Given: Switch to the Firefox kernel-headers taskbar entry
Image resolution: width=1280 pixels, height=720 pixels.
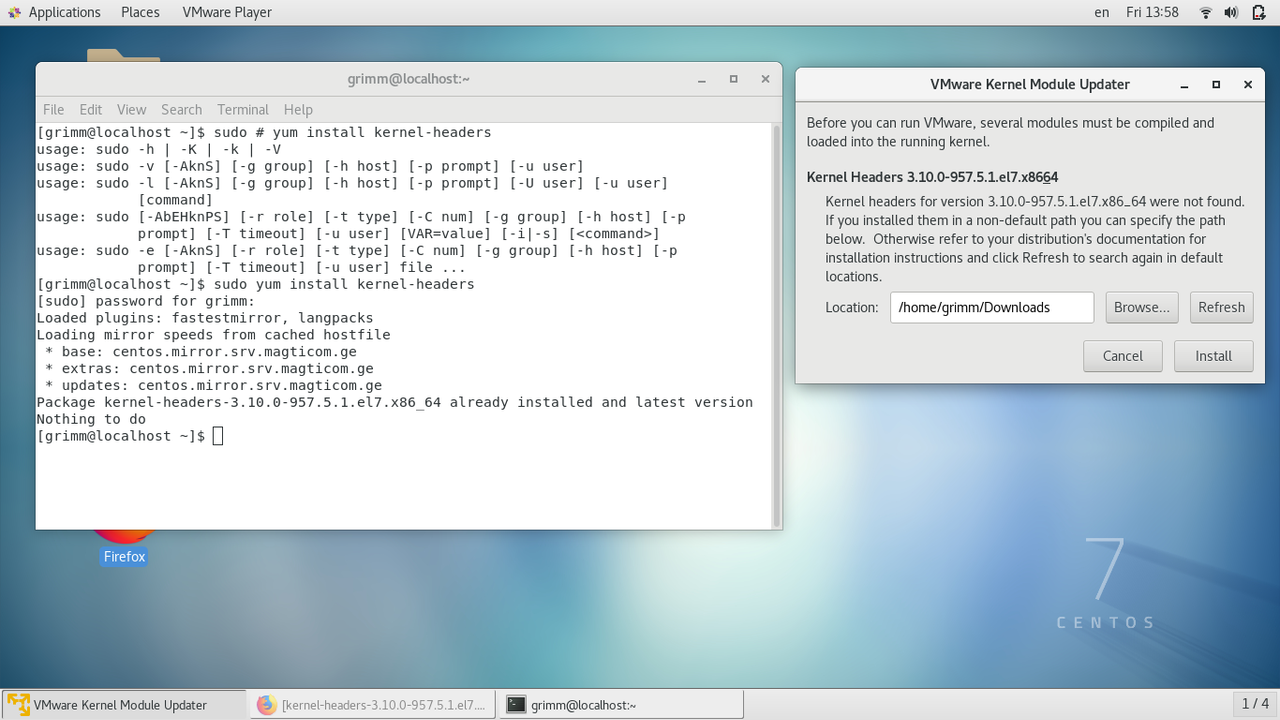Looking at the screenshot, I should [x=370, y=704].
